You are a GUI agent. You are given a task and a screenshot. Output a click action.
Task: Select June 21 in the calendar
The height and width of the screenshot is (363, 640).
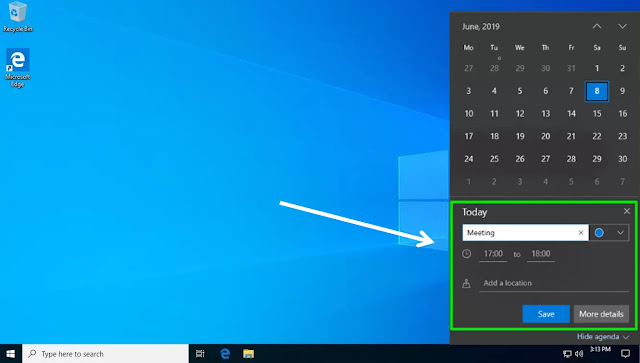(x=571, y=136)
